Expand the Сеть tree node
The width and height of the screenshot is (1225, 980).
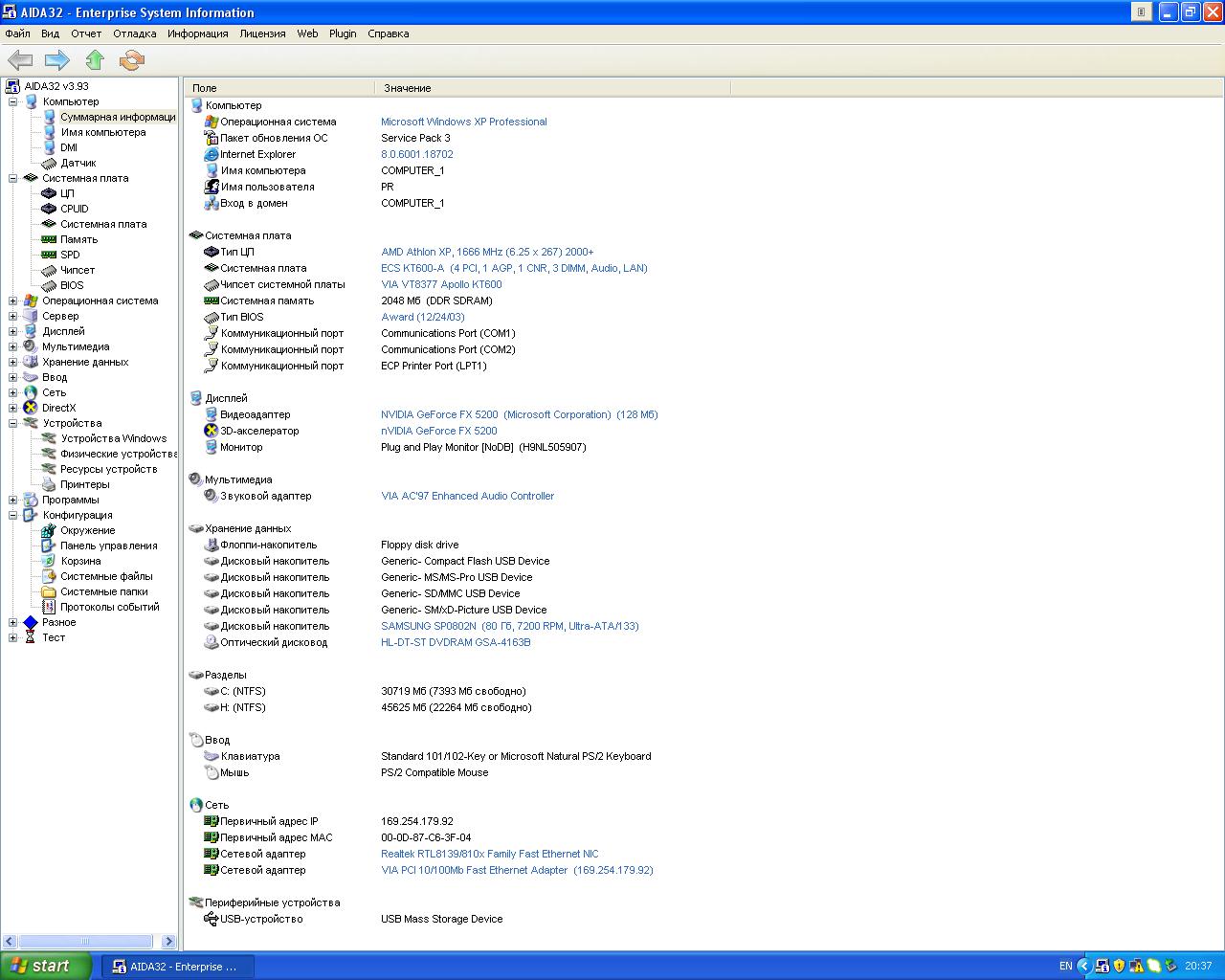click(13, 392)
